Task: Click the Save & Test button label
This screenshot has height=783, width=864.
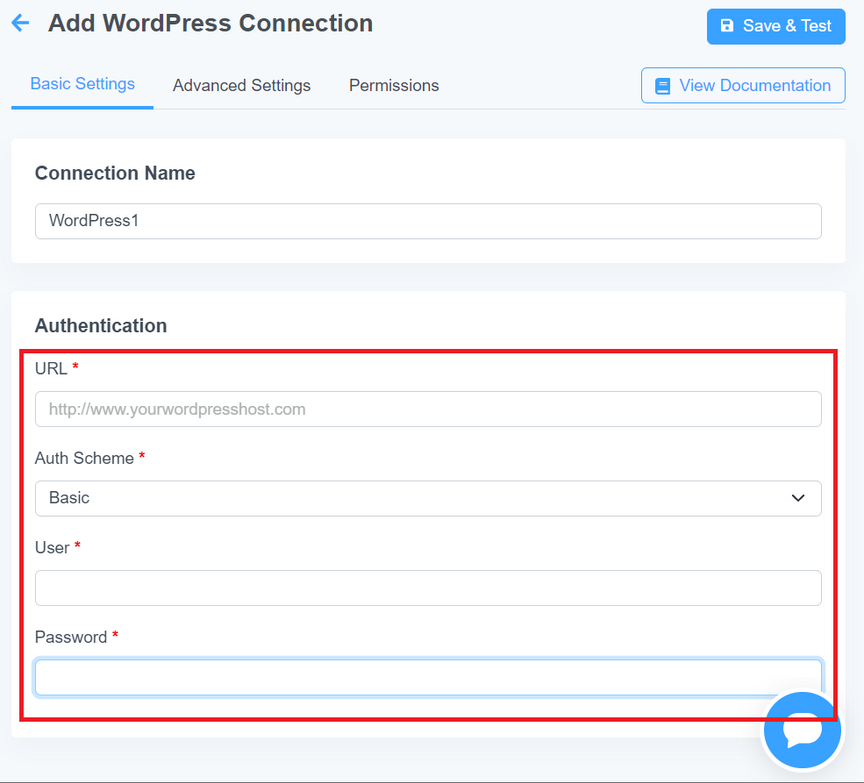Action: coord(787,25)
